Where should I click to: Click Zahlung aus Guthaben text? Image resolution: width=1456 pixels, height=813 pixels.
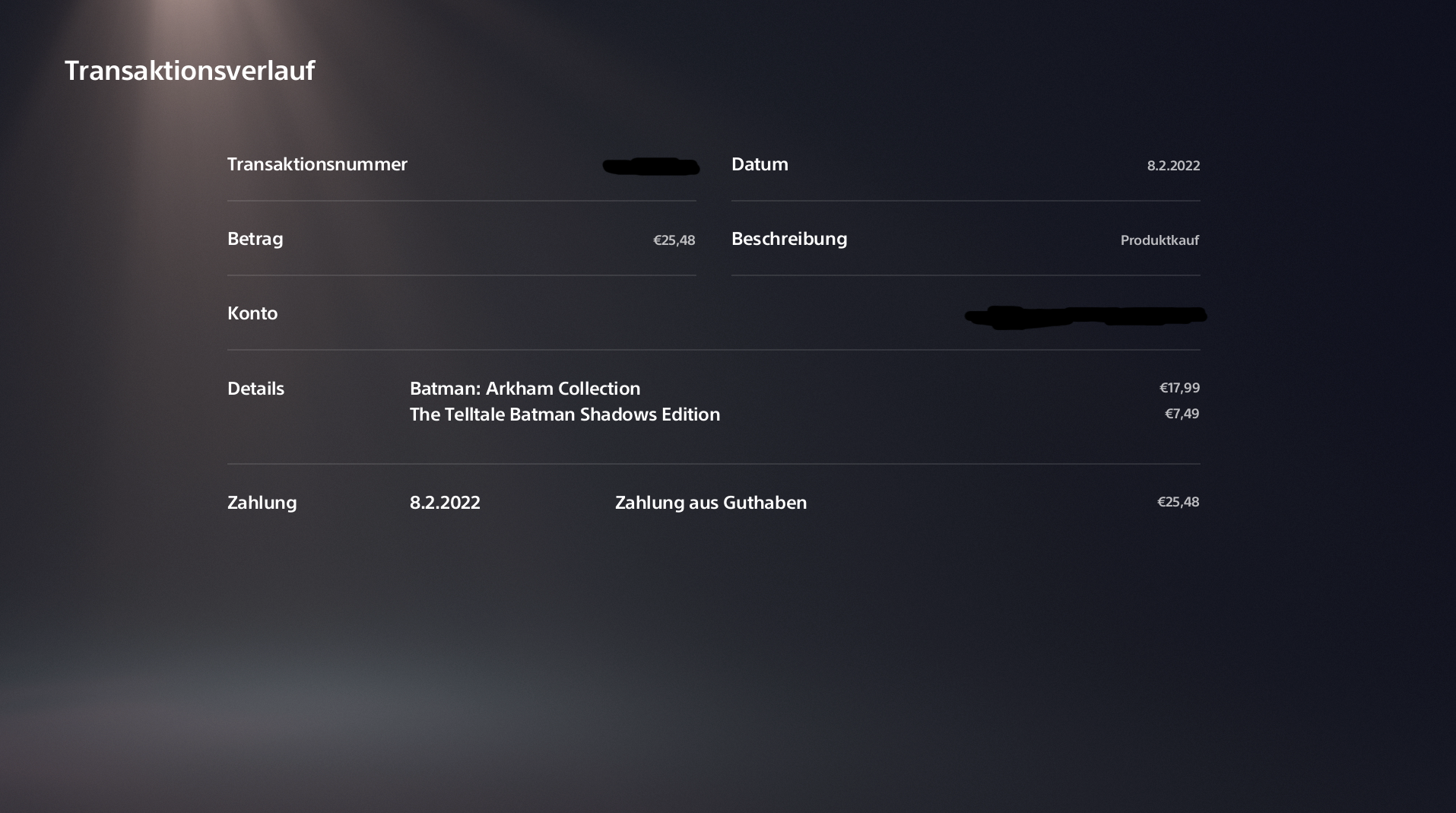711,503
